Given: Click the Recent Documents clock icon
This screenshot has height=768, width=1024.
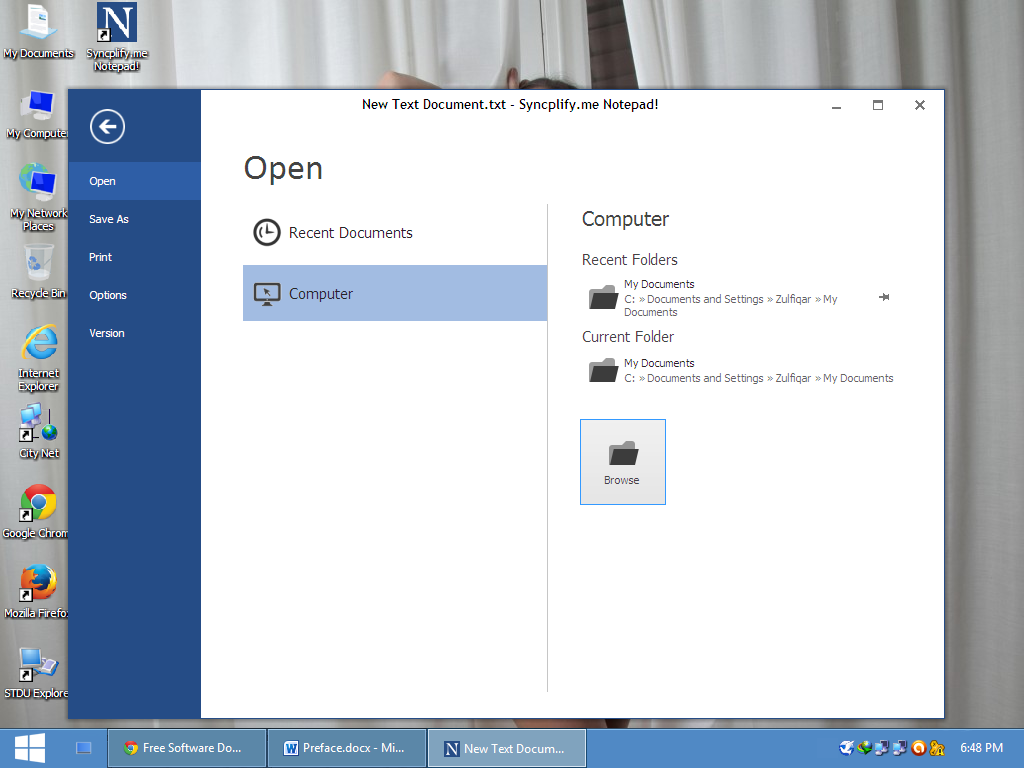Looking at the screenshot, I should pos(266,232).
